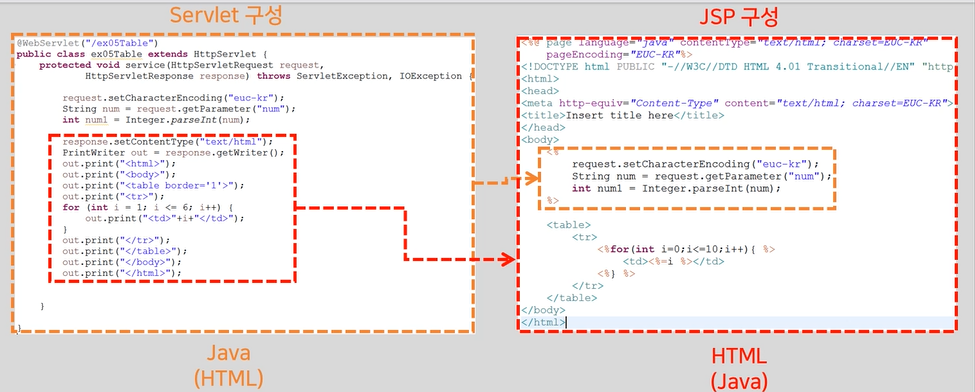Select the JSP page language="java" directive line
Viewport: 975px width, 392px height.
(725, 43)
